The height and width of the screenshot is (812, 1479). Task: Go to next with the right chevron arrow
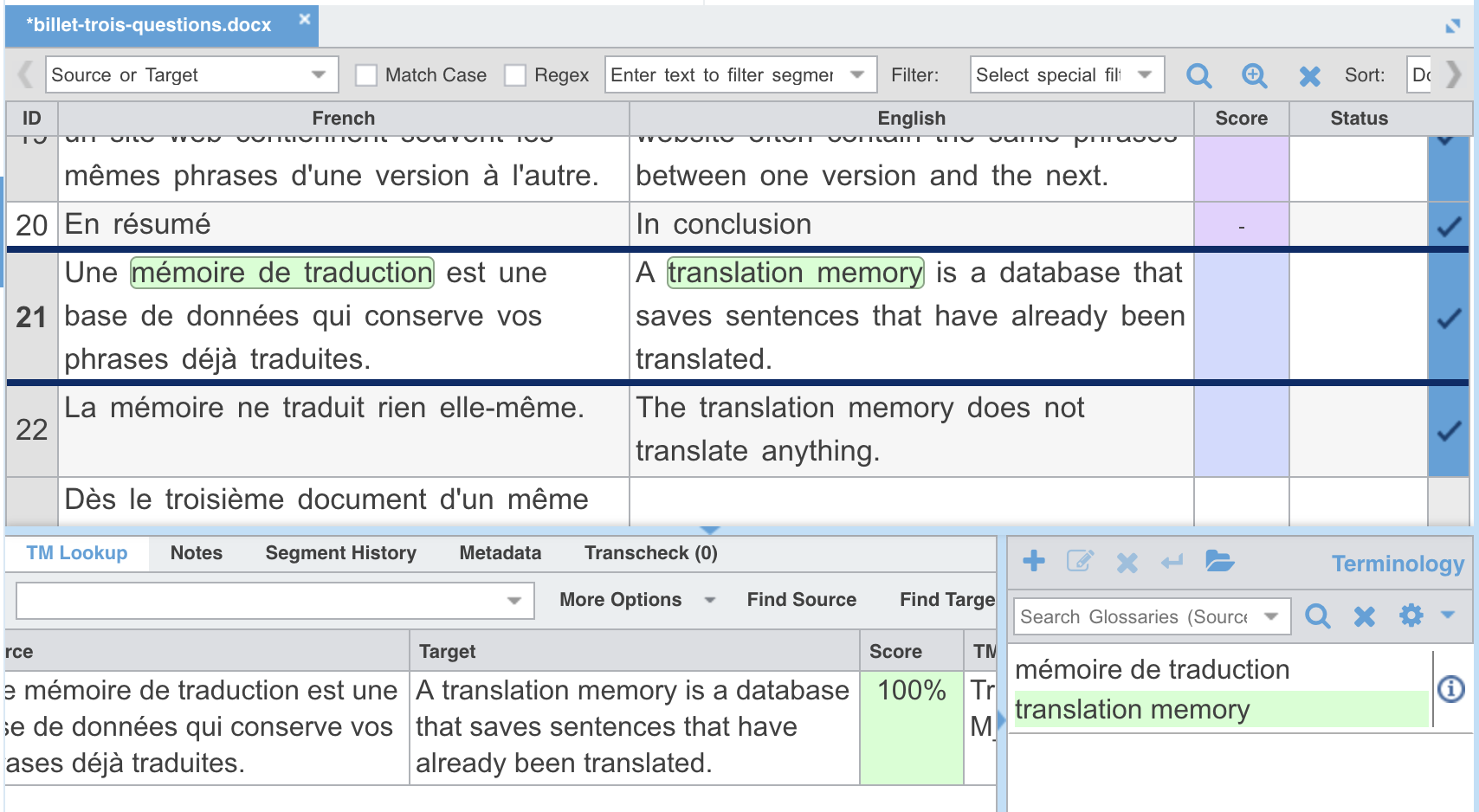click(x=1454, y=74)
